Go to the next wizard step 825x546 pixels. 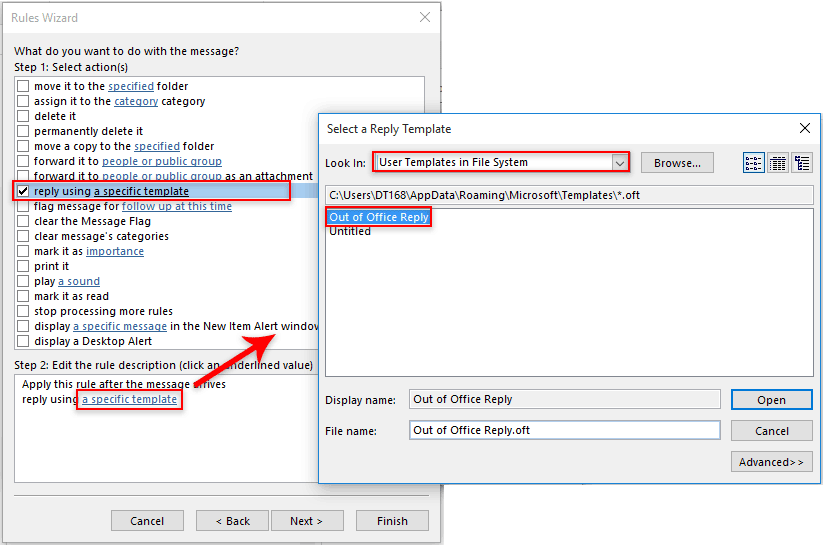[x=306, y=521]
